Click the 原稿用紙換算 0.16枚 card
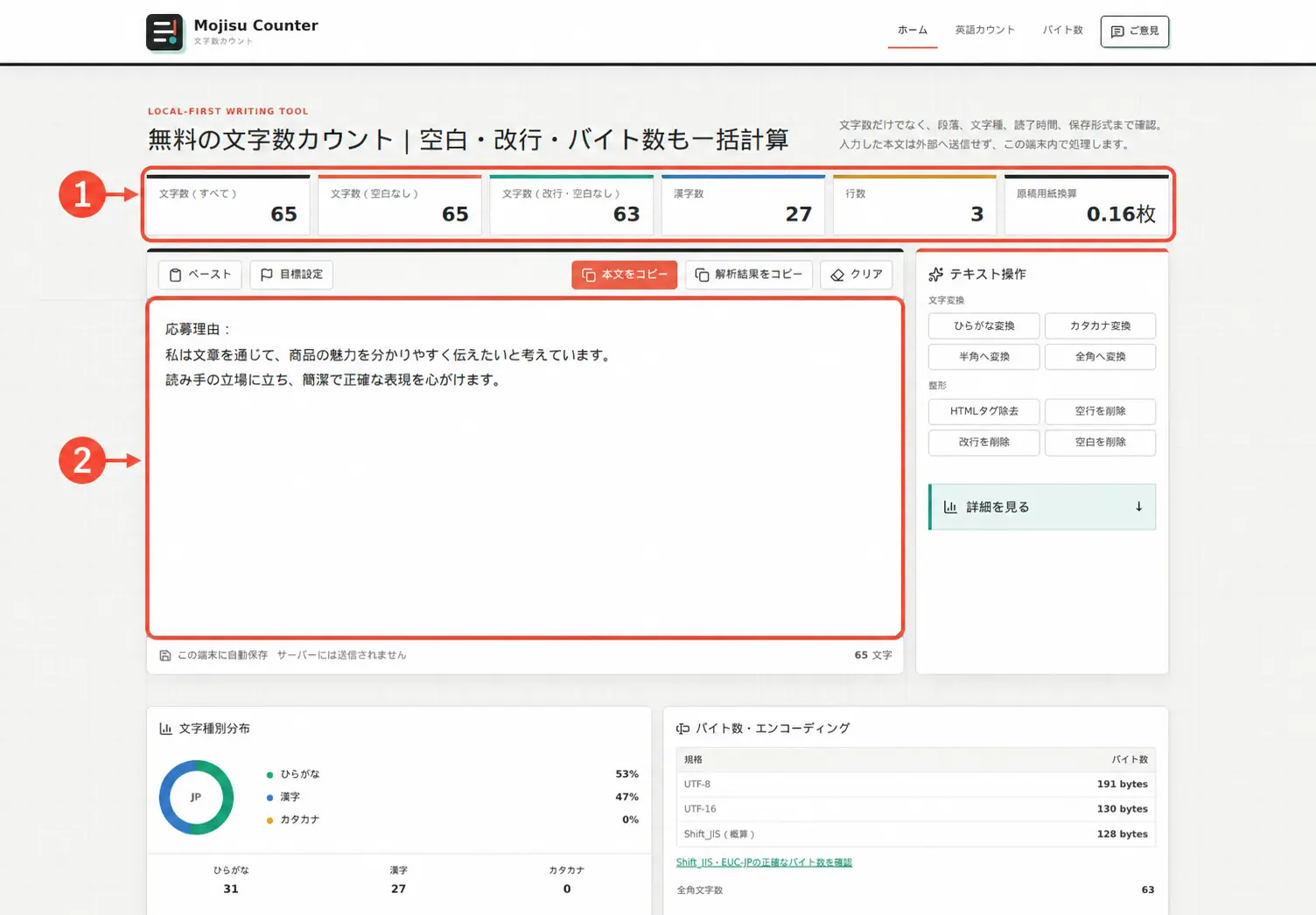1316x915 pixels. [x=1087, y=206]
